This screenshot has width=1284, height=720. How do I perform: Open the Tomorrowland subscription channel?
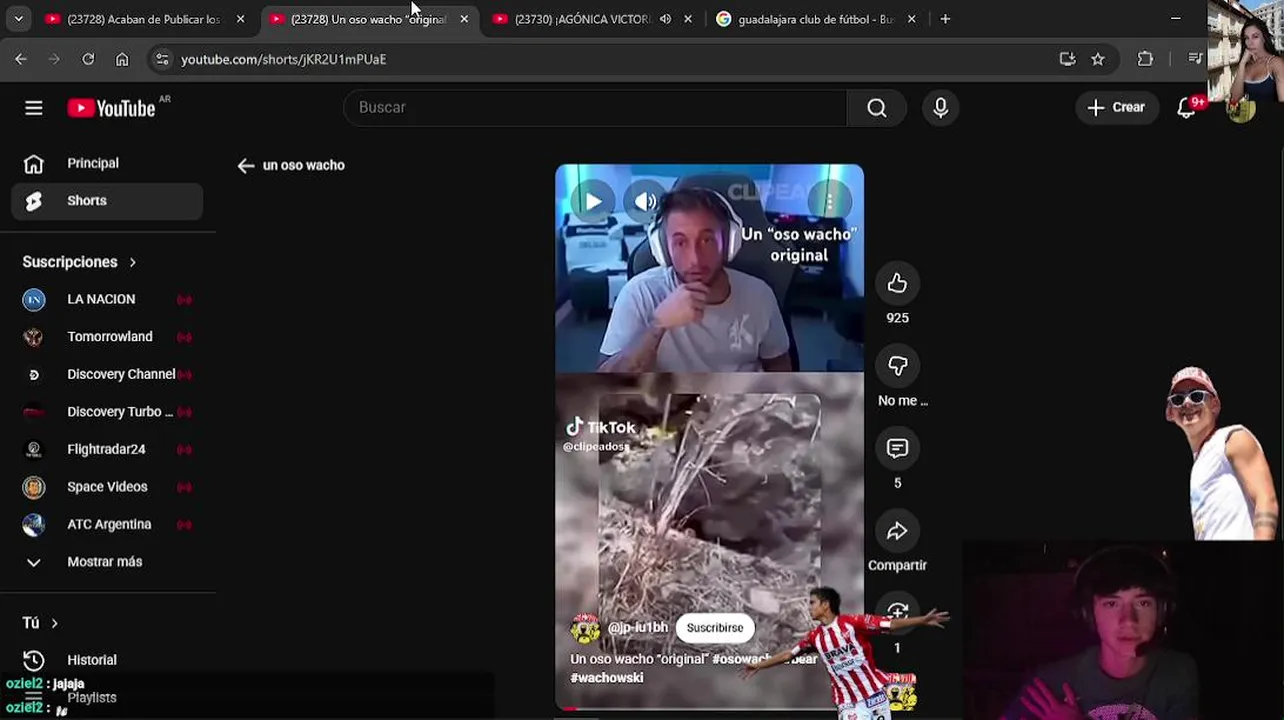pos(107,337)
